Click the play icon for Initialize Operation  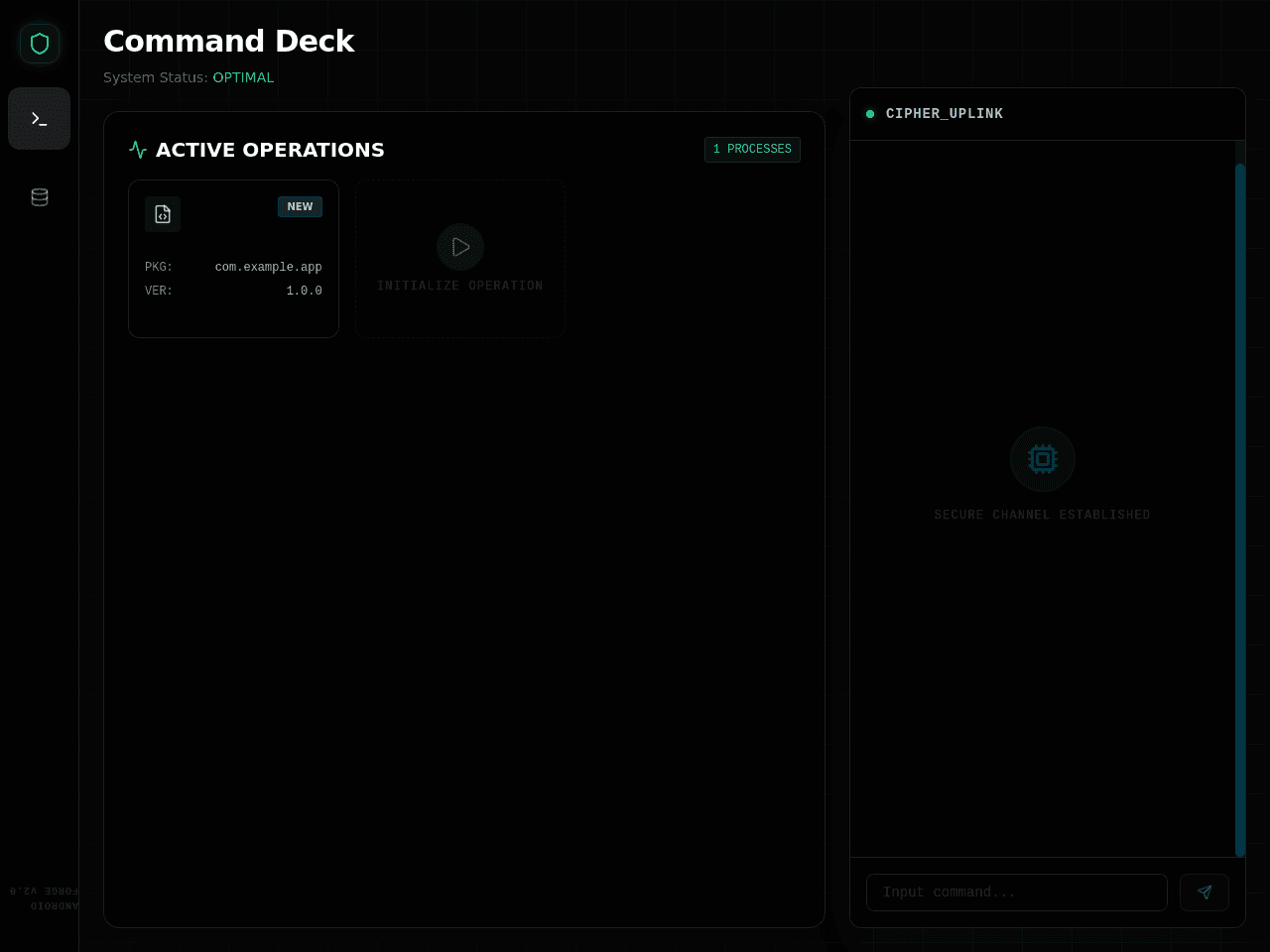point(460,247)
